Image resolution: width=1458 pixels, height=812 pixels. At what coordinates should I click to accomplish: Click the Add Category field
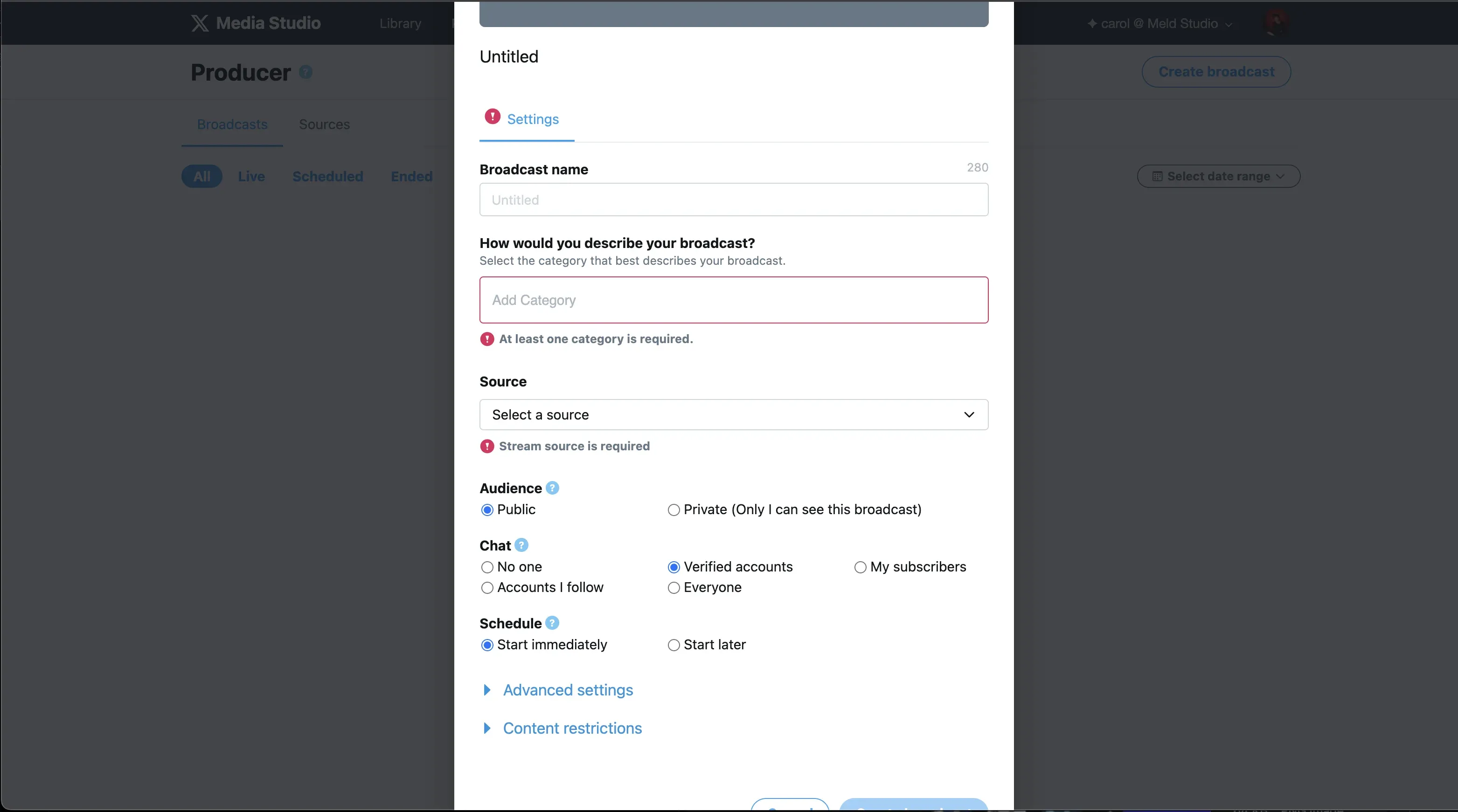[x=734, y=300]
